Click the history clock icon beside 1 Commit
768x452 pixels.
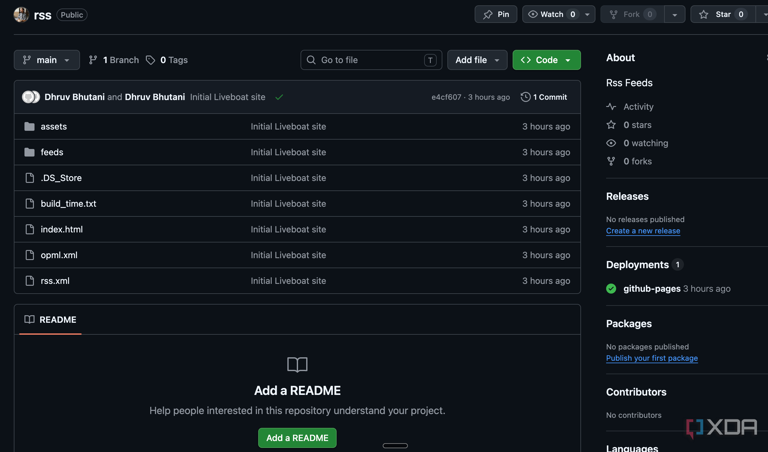pos(526,97)
